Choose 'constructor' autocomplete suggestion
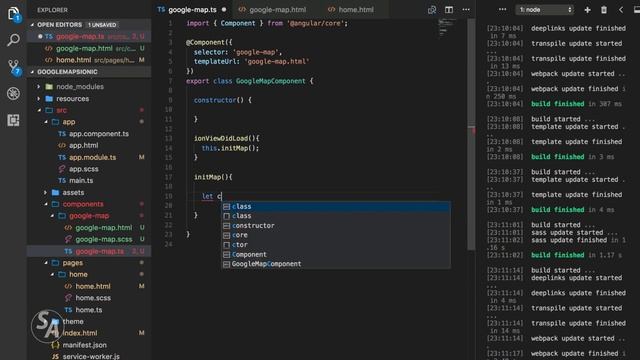 pyautogui.click(x=336, y=226)
